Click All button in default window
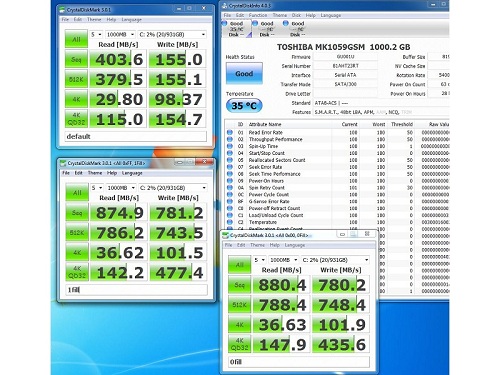Viewport: 500px width, 375px height. coord(76,39)
